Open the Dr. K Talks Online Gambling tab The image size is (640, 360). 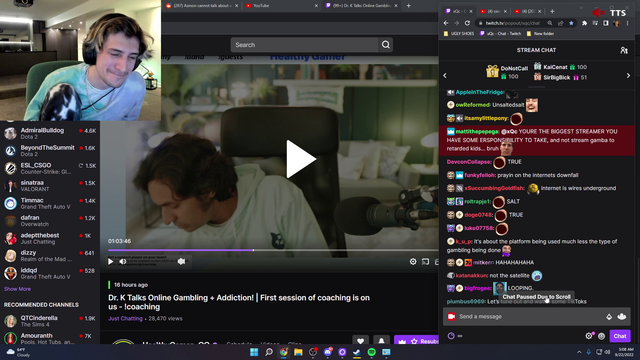pos(361,6)
